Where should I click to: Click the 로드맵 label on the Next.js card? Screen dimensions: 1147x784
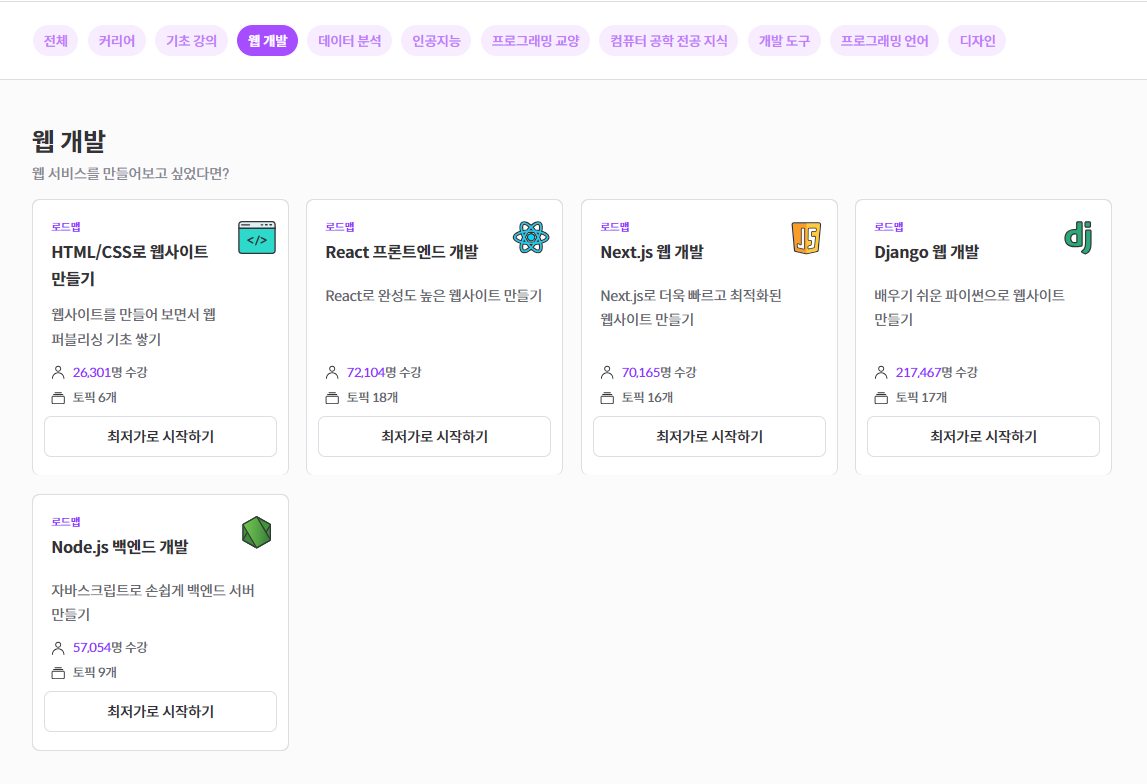[615, 227]
